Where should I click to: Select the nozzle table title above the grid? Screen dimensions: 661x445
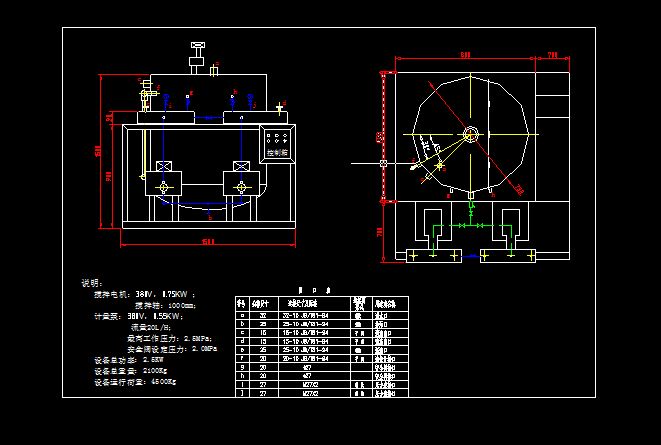314,290
